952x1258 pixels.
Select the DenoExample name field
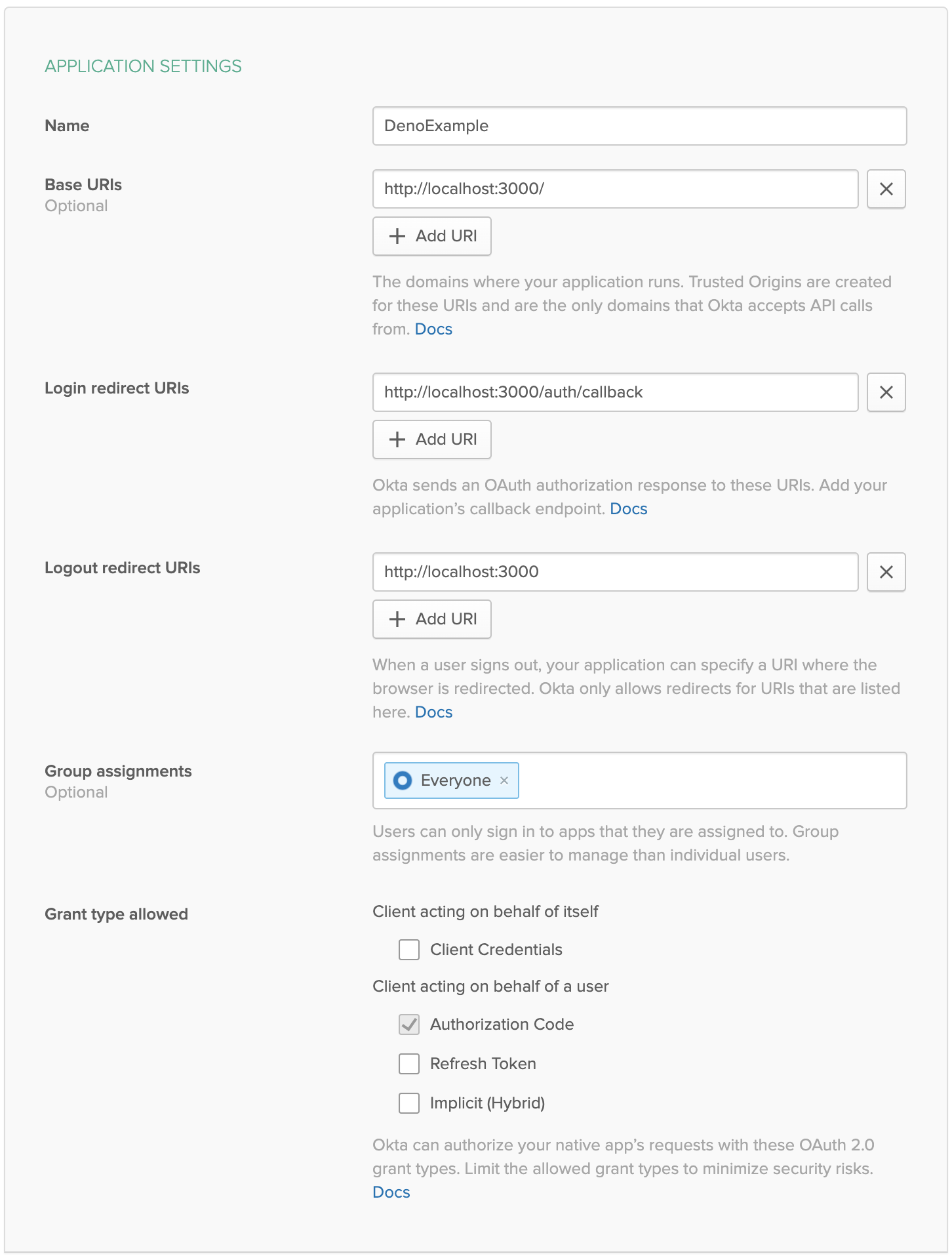pos(639,126)
